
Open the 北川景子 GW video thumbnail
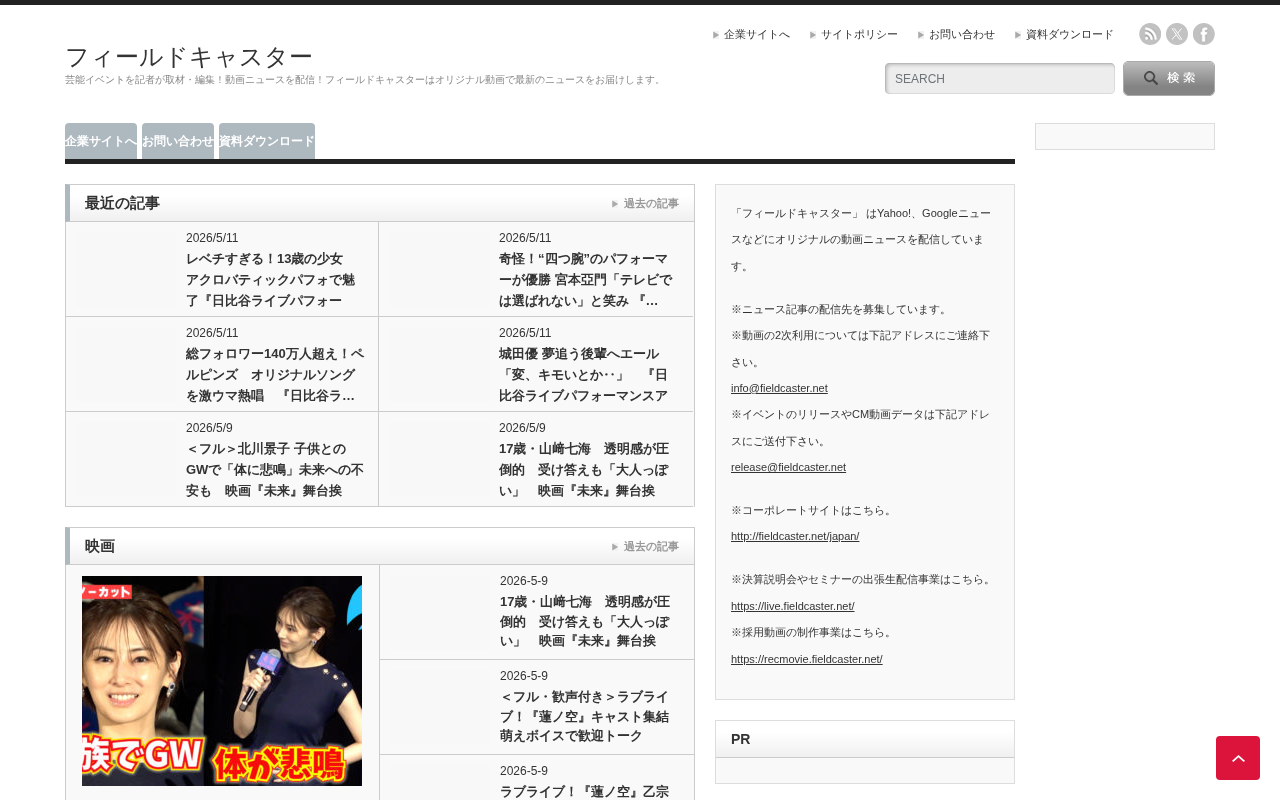222,681
